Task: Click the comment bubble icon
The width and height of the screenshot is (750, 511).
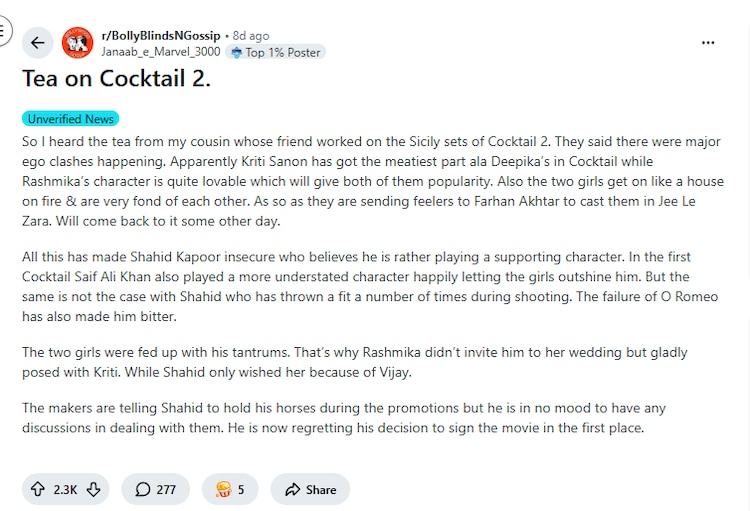Action: tap(142, 489)
